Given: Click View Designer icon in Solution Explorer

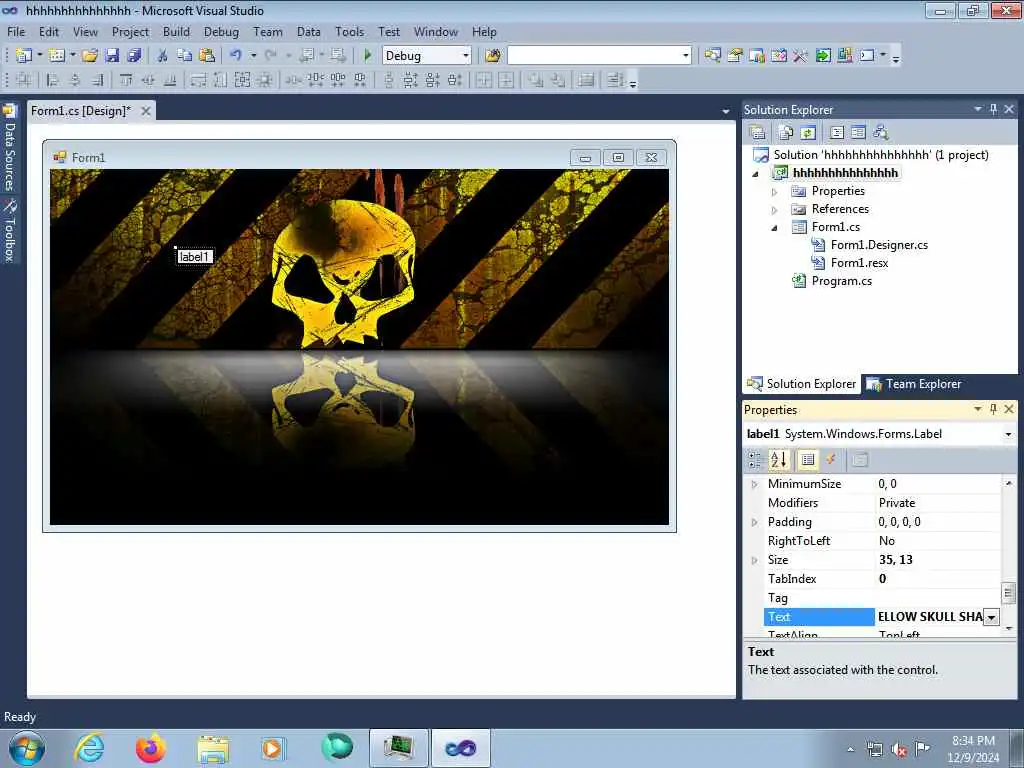Looking at the screenshot, I should (x=859, y=133).
